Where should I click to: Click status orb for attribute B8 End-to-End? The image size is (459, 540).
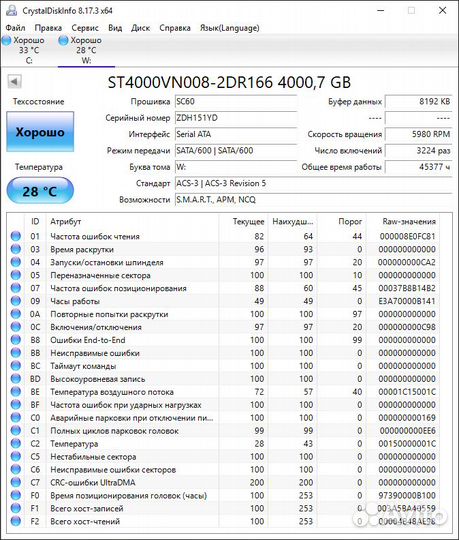pyautogui.click(x=16, y=340)
